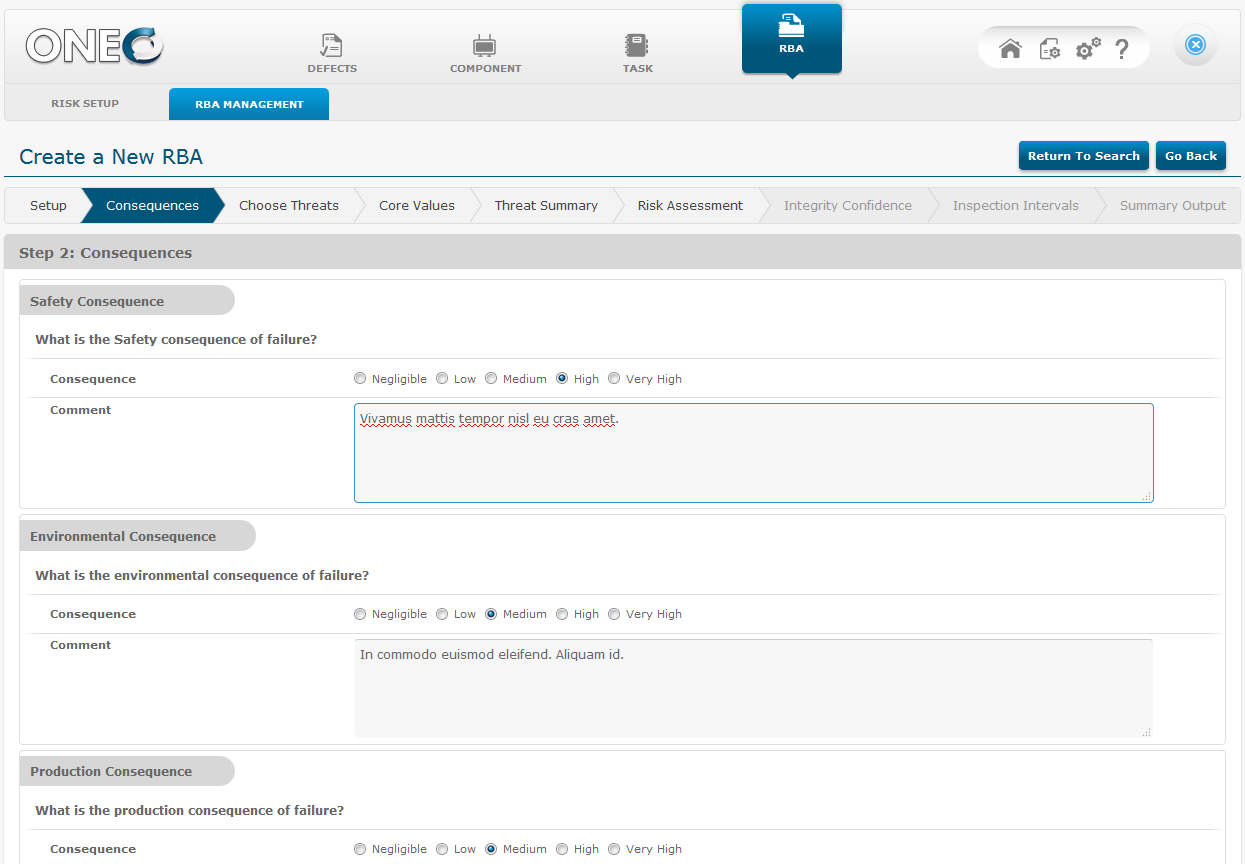Open the document settings icon
This screenshot has width=1245, height=864.
point(1049,49)
